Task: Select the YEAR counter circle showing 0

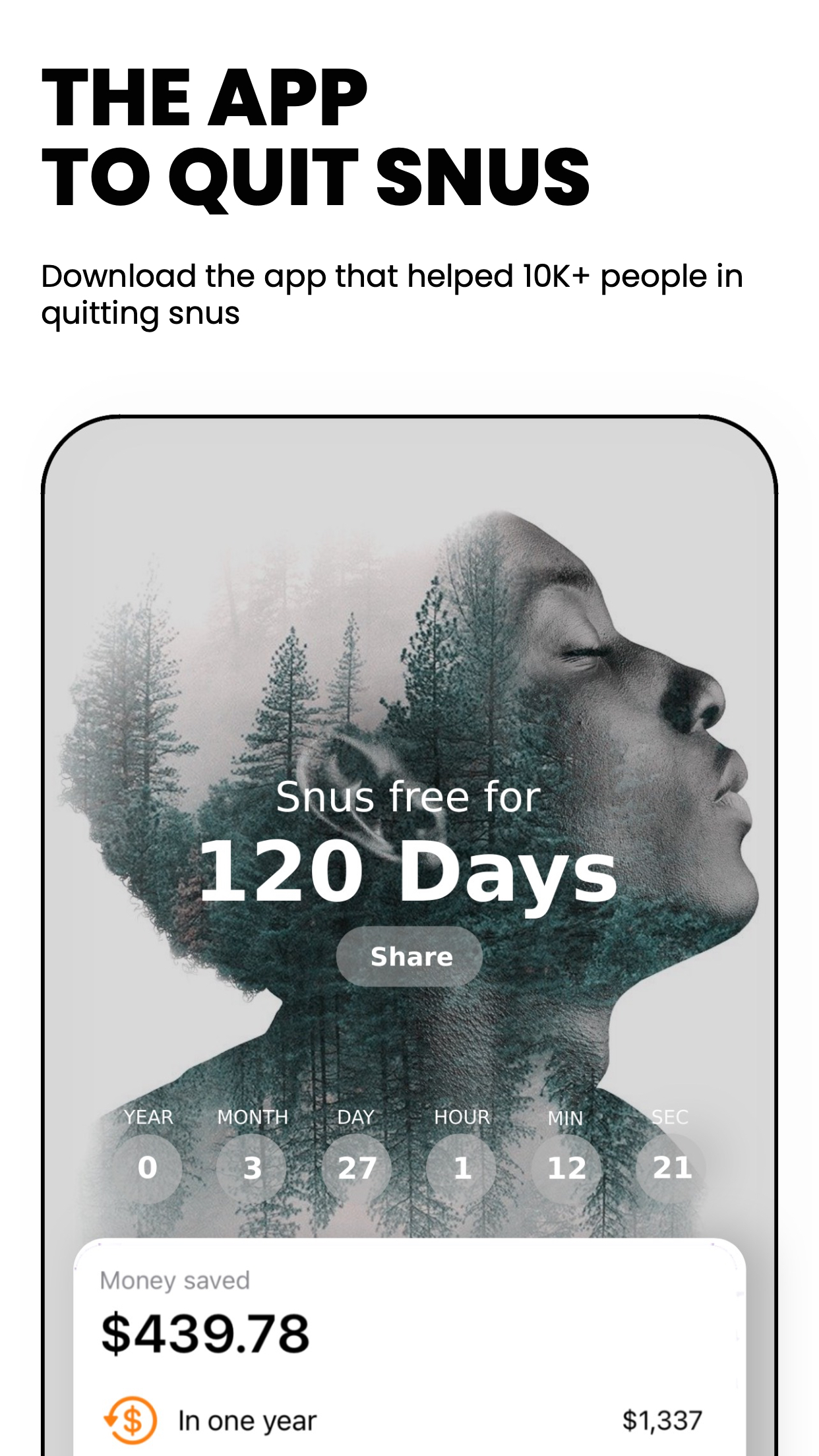Action: coord(147,1168)
